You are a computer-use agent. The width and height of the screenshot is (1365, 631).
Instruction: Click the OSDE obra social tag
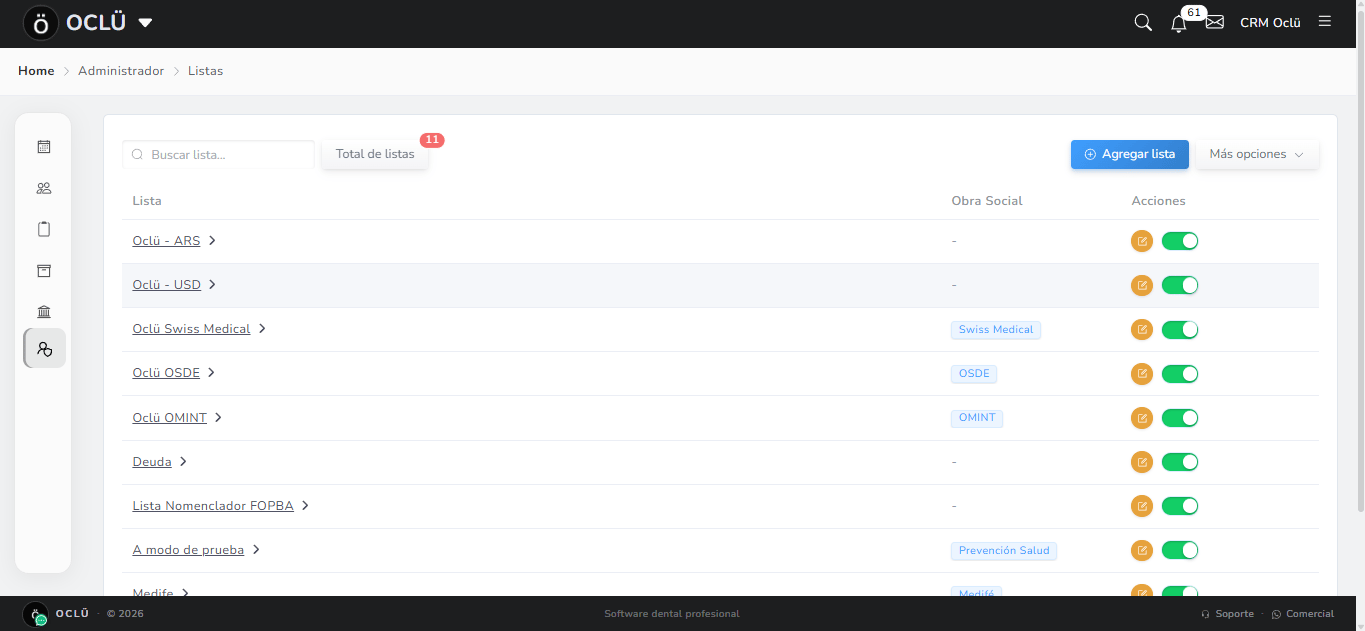click(x=974, y=374)
